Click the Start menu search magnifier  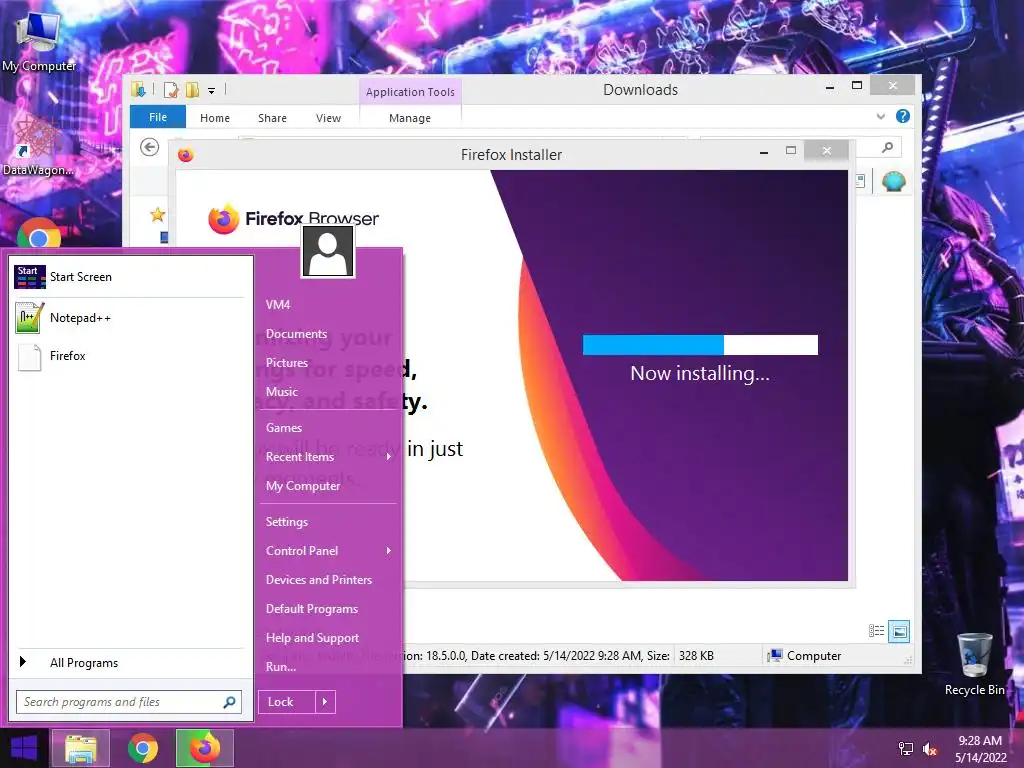(x=229, y=702)
